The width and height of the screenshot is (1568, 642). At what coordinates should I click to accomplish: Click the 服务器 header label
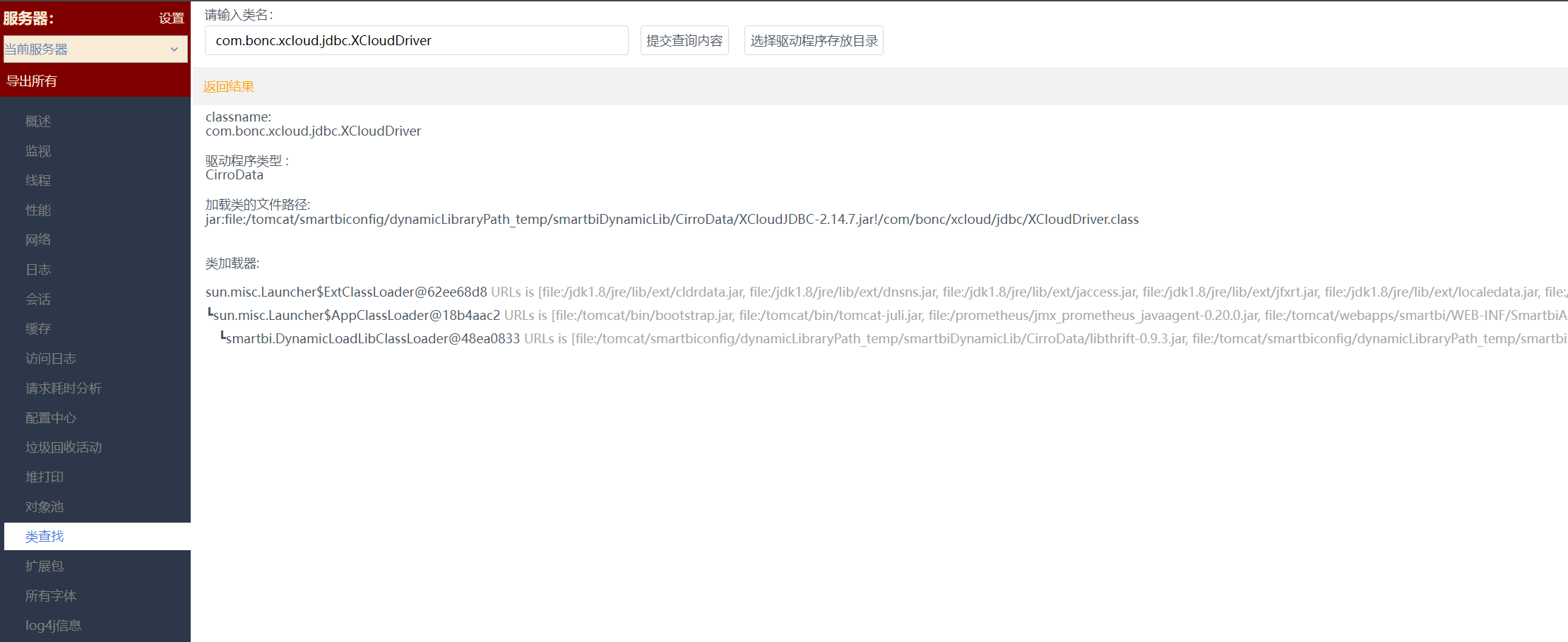click(29, 18)
